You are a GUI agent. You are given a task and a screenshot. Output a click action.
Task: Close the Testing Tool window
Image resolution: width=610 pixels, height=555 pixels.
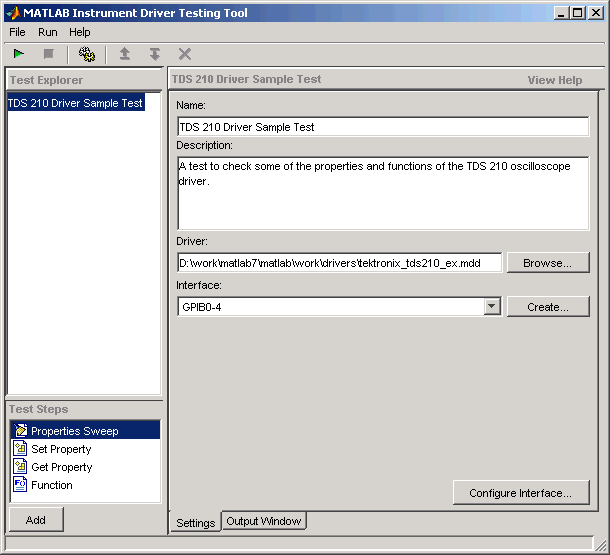pos(596,13)
